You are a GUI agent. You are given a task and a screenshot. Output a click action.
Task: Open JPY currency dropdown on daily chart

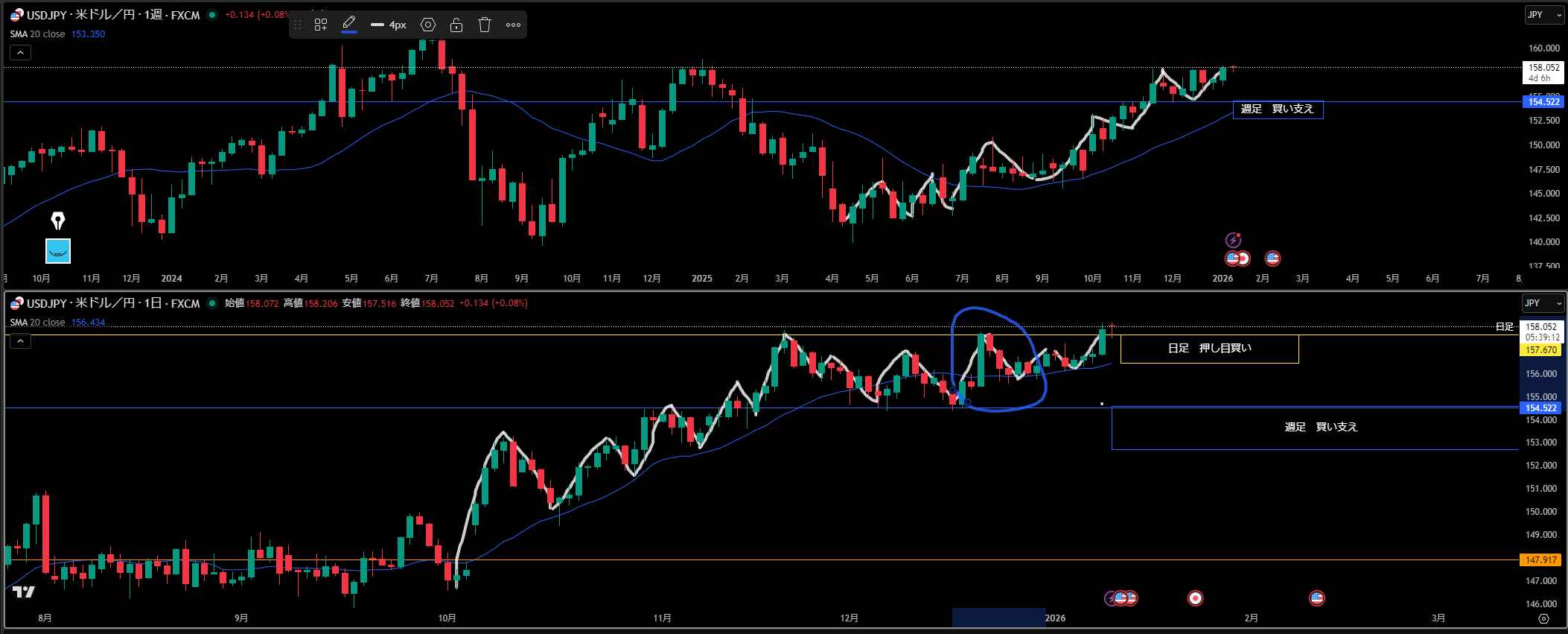1541,303
